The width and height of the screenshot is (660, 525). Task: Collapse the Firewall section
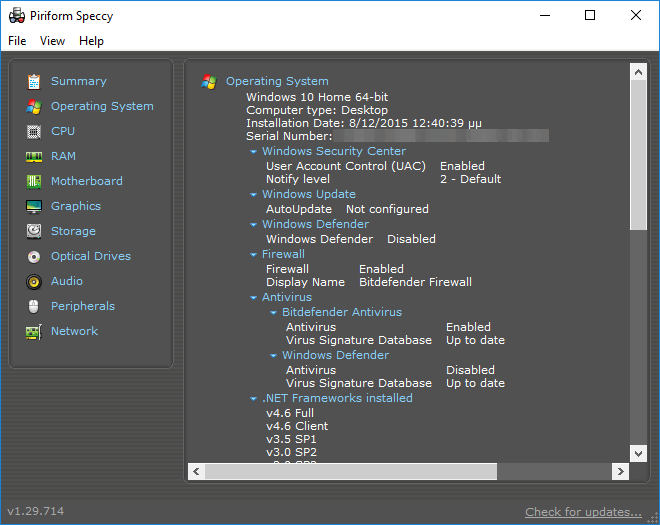253,255
